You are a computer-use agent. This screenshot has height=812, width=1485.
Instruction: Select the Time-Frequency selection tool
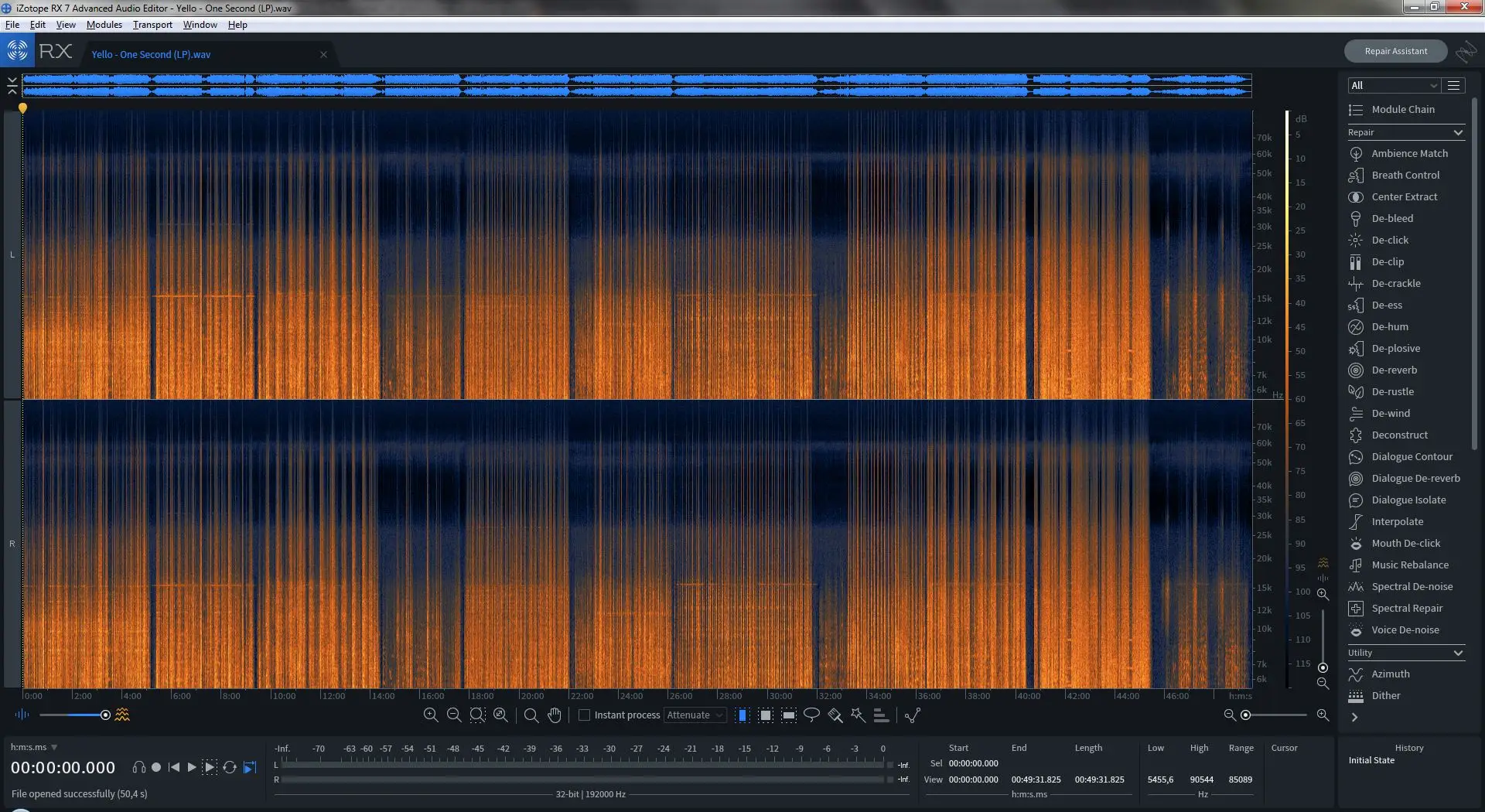(x=766, y=715)
